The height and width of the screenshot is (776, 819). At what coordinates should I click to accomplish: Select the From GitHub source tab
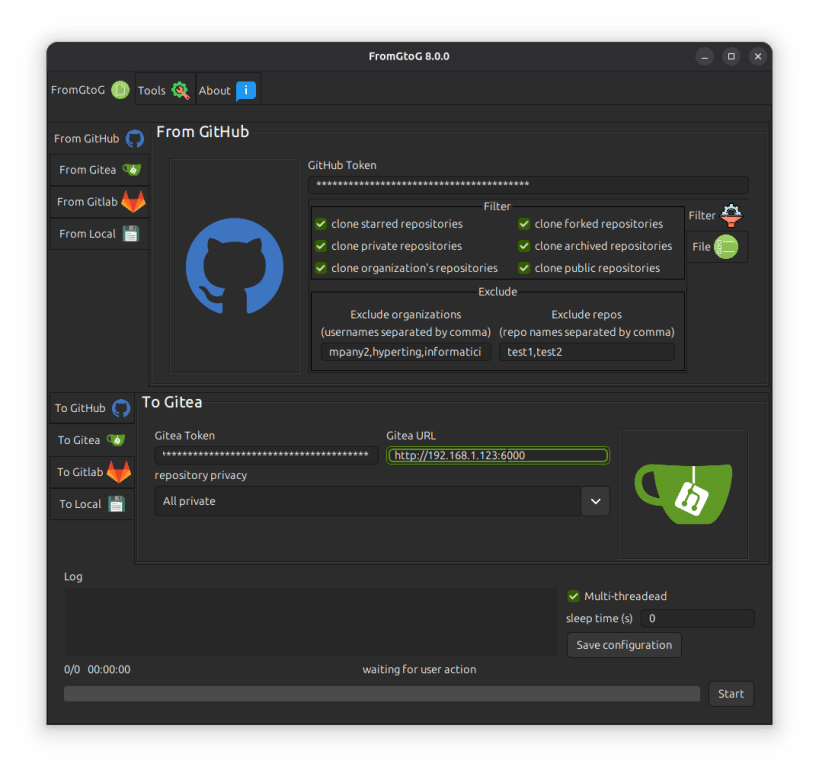point(99,138)
